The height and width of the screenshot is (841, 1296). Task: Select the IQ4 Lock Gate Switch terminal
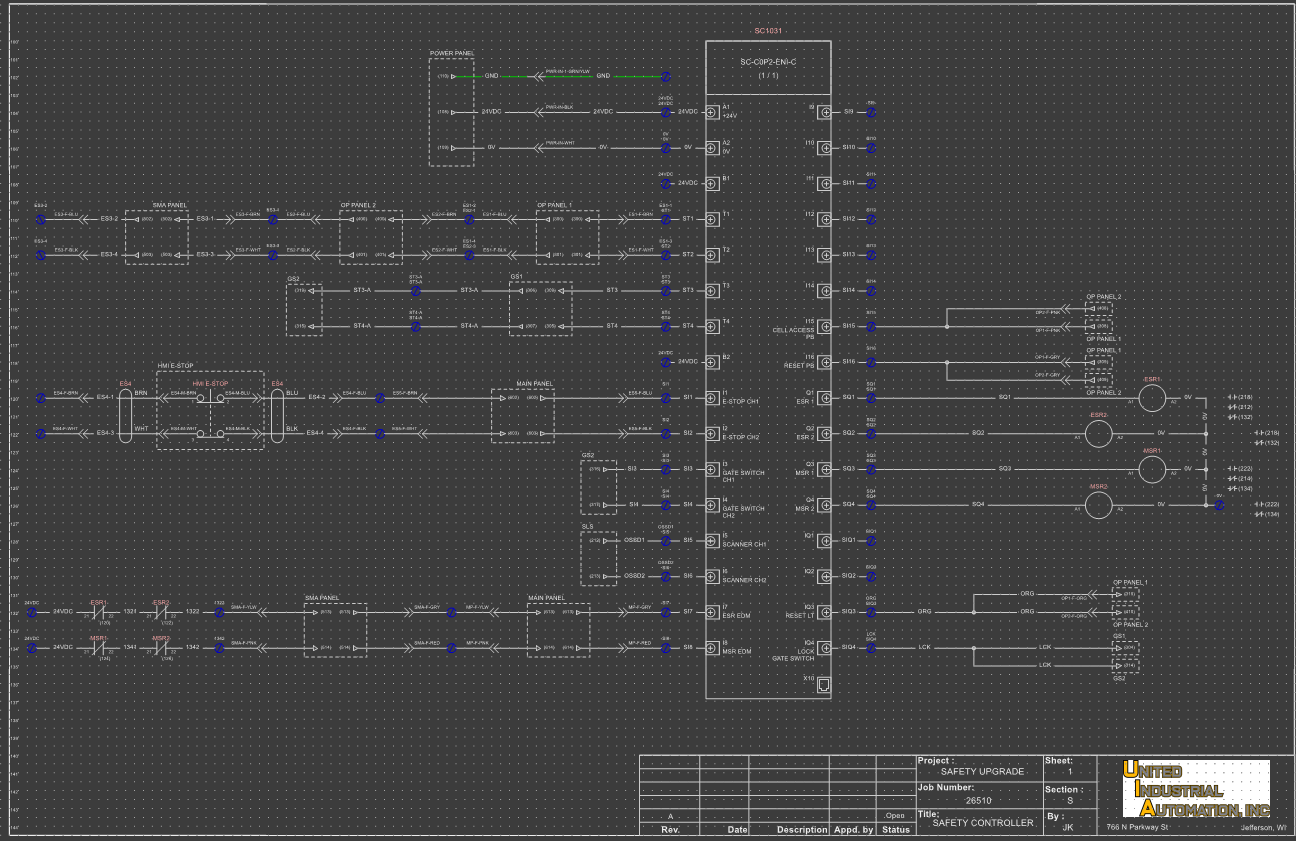coord(824,648)
